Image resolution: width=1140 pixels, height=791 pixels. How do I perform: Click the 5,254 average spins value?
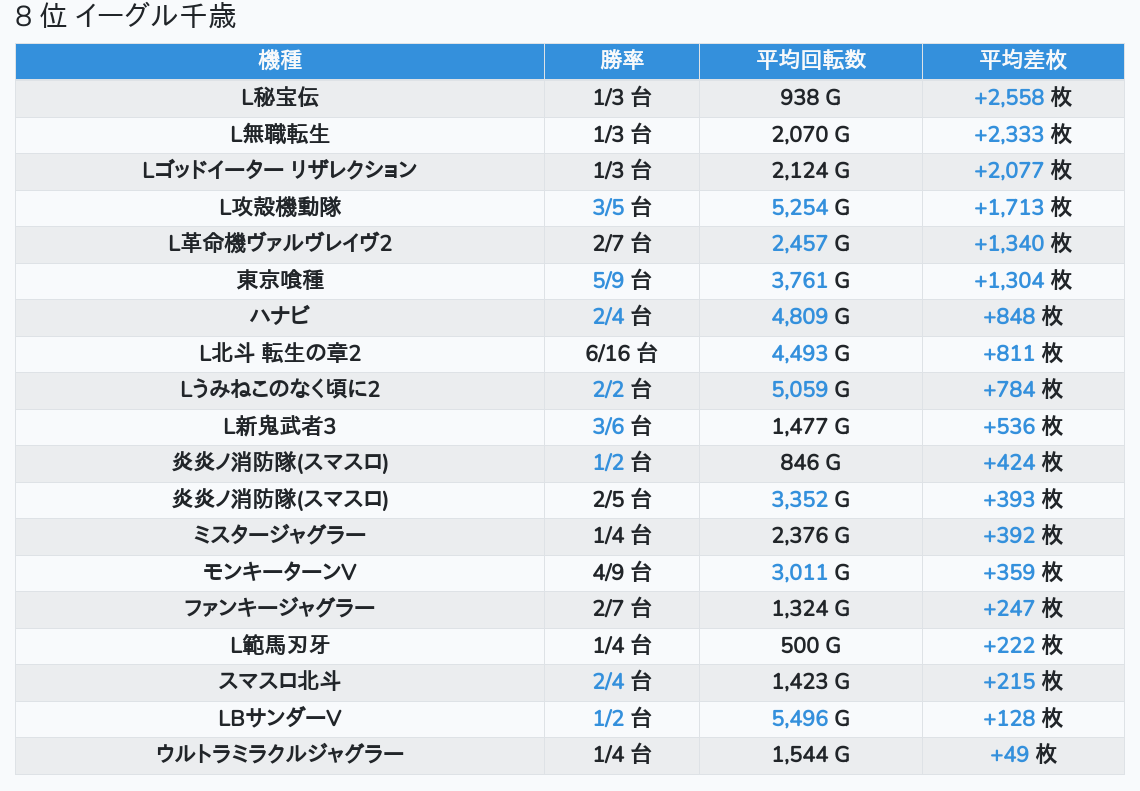[x=799, y=207]
